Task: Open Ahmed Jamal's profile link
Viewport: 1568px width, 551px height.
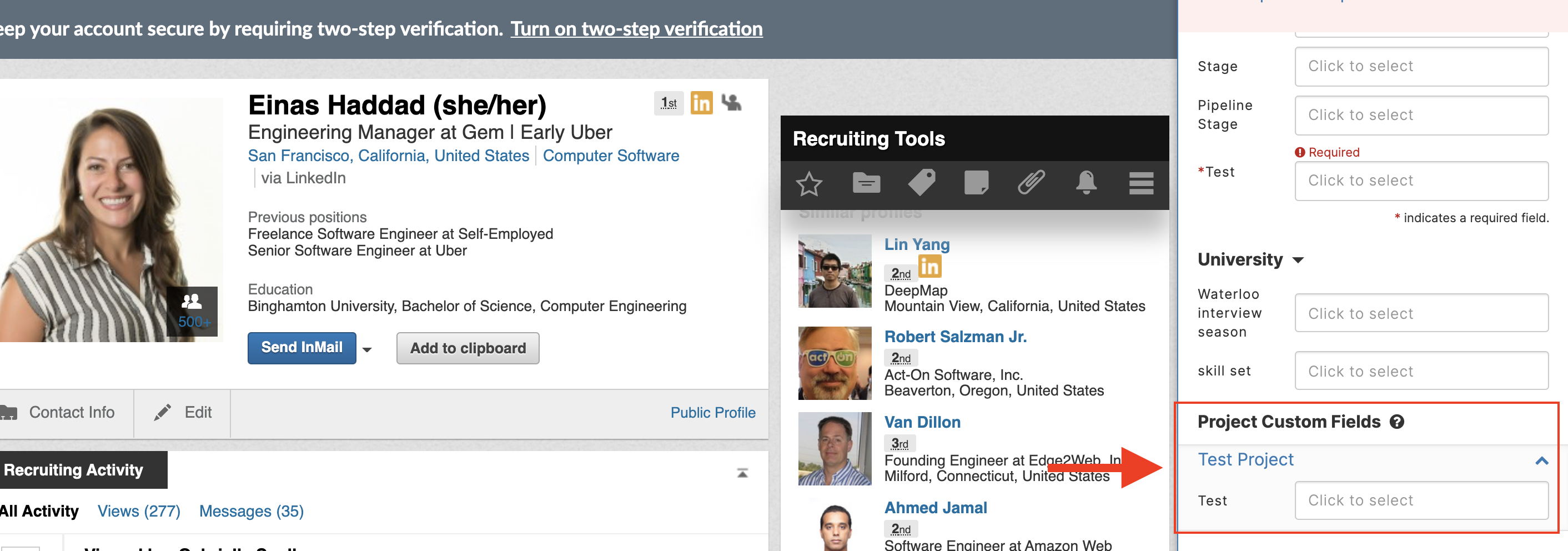Action: [x=936, y=507]
